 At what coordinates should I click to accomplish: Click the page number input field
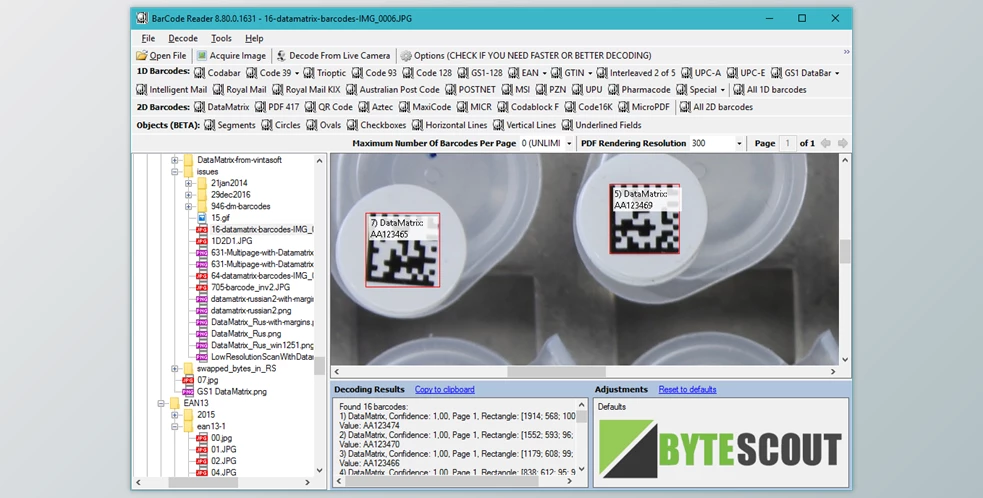click(x=787, y=143)
